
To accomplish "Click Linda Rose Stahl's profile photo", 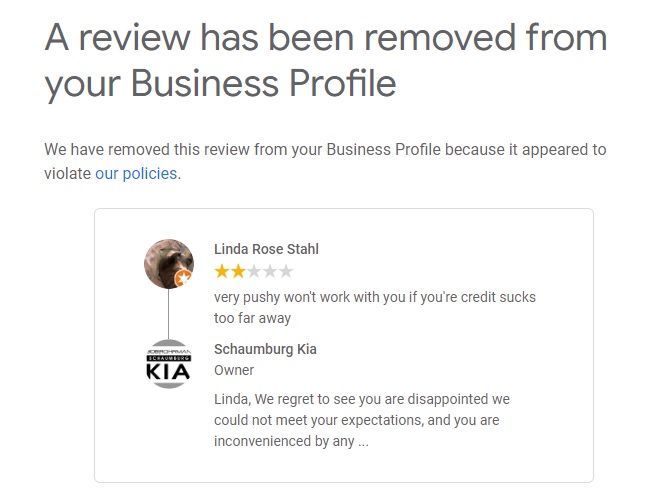I will [x=167, y=263].
